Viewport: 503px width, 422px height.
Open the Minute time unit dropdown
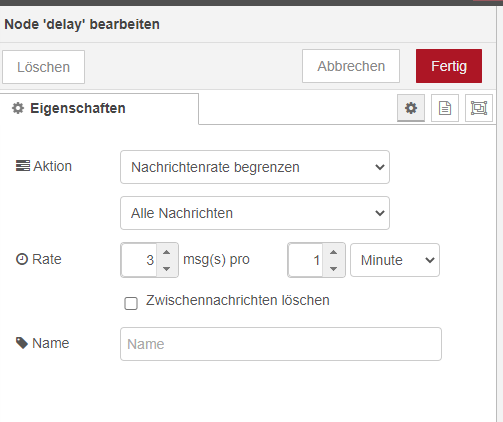395,260
